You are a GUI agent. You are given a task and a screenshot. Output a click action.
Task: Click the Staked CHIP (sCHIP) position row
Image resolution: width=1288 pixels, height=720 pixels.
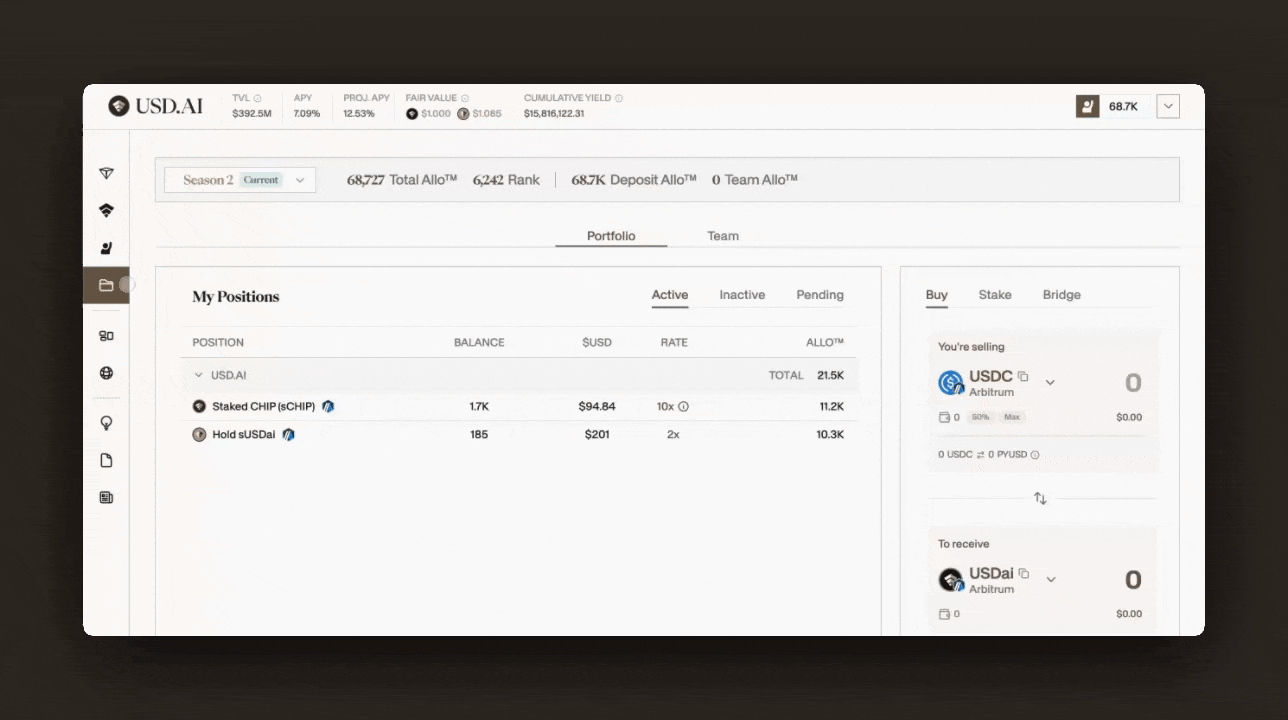pyautogui.click(x=519, y=407)
